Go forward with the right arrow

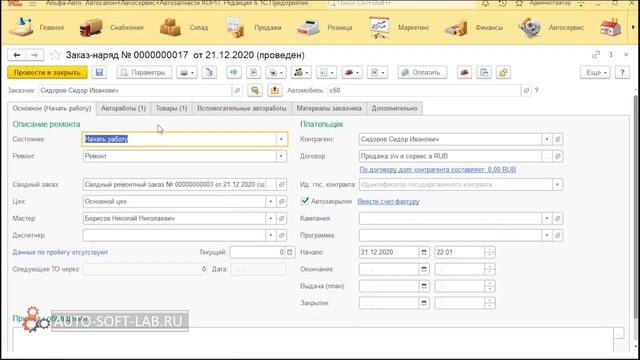coord(34,55)
